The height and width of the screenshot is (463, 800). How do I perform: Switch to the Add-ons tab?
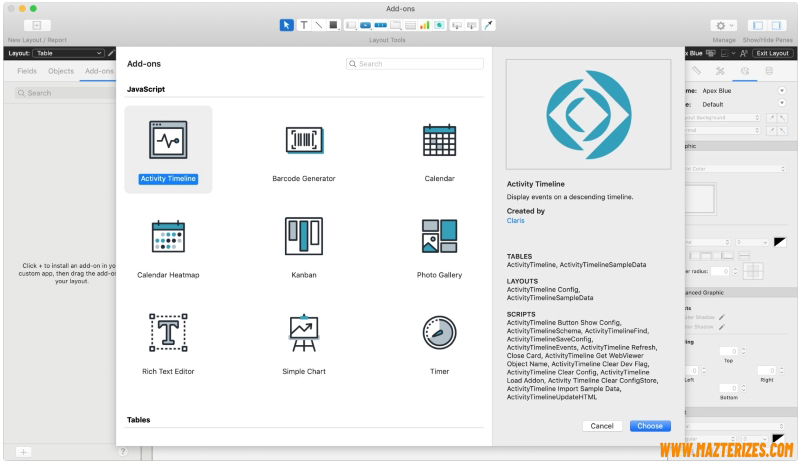99,71
